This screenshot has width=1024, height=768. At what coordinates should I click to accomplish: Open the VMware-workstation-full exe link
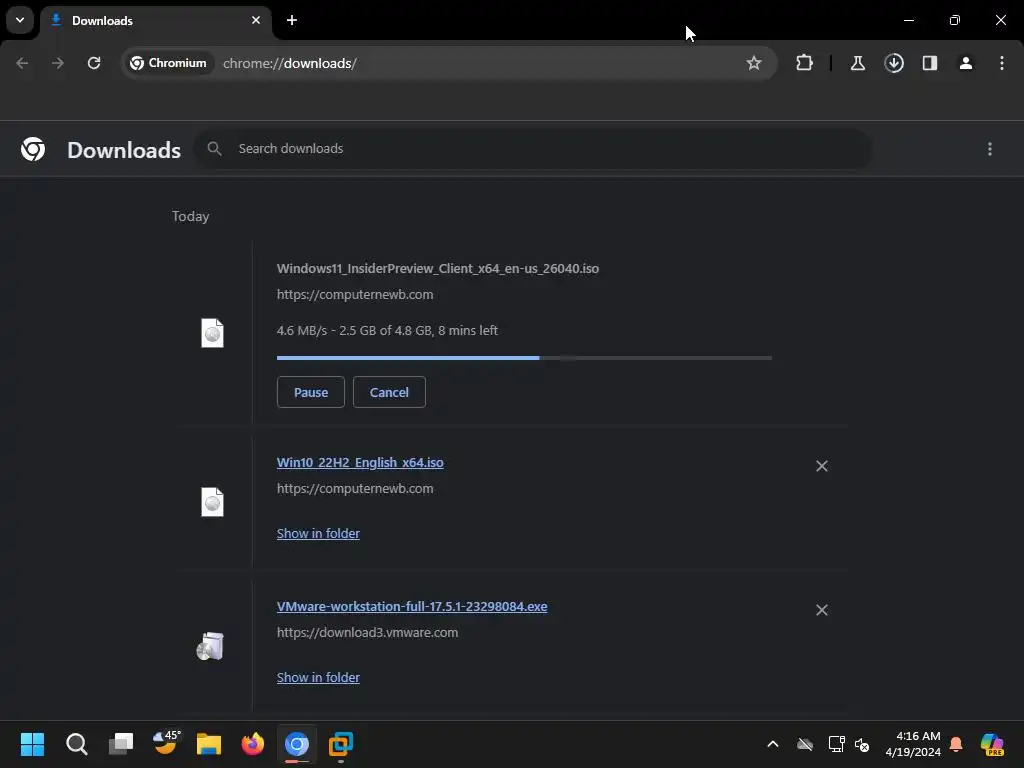[412, 606]
